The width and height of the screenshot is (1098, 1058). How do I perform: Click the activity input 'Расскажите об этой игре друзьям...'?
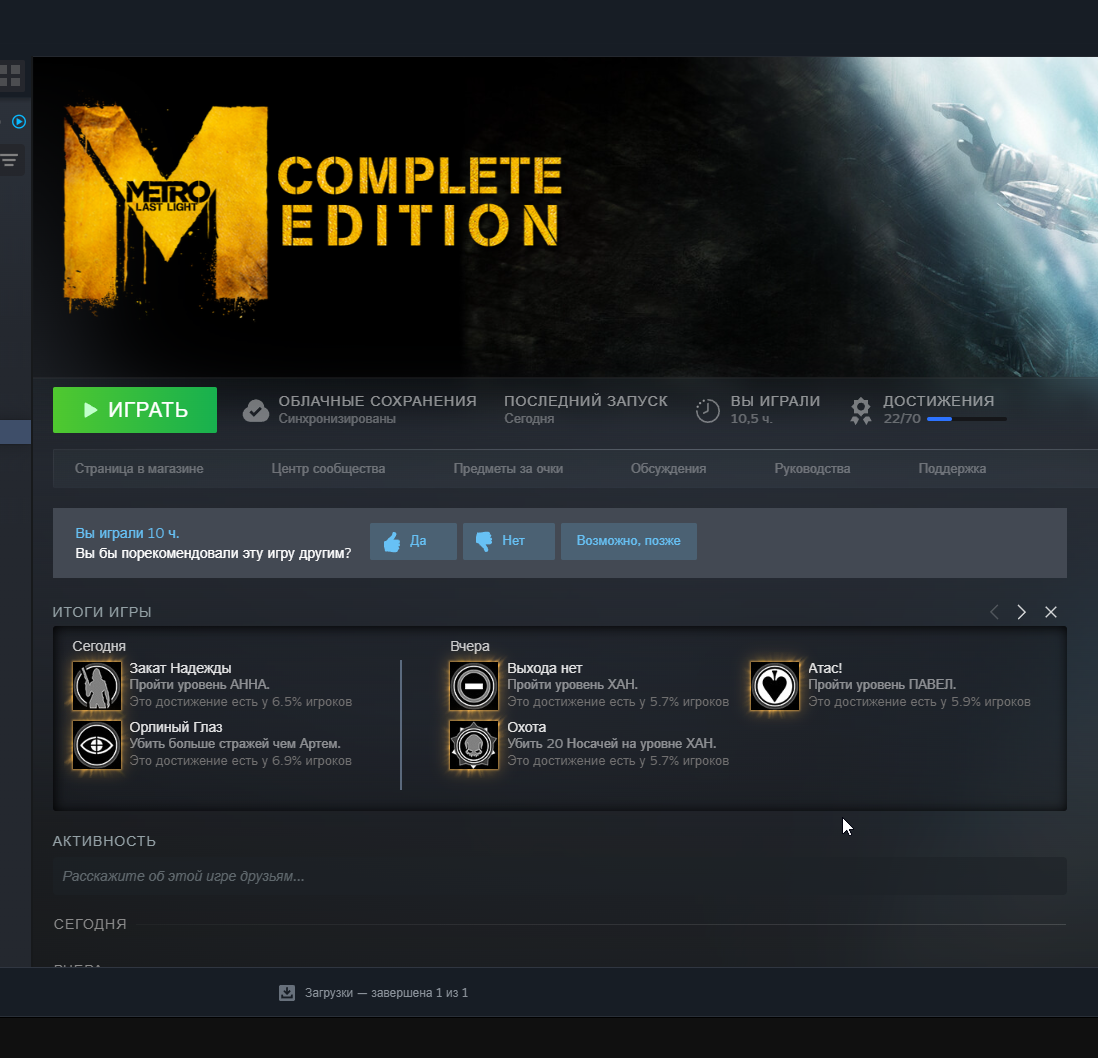(x=560, y=876)
